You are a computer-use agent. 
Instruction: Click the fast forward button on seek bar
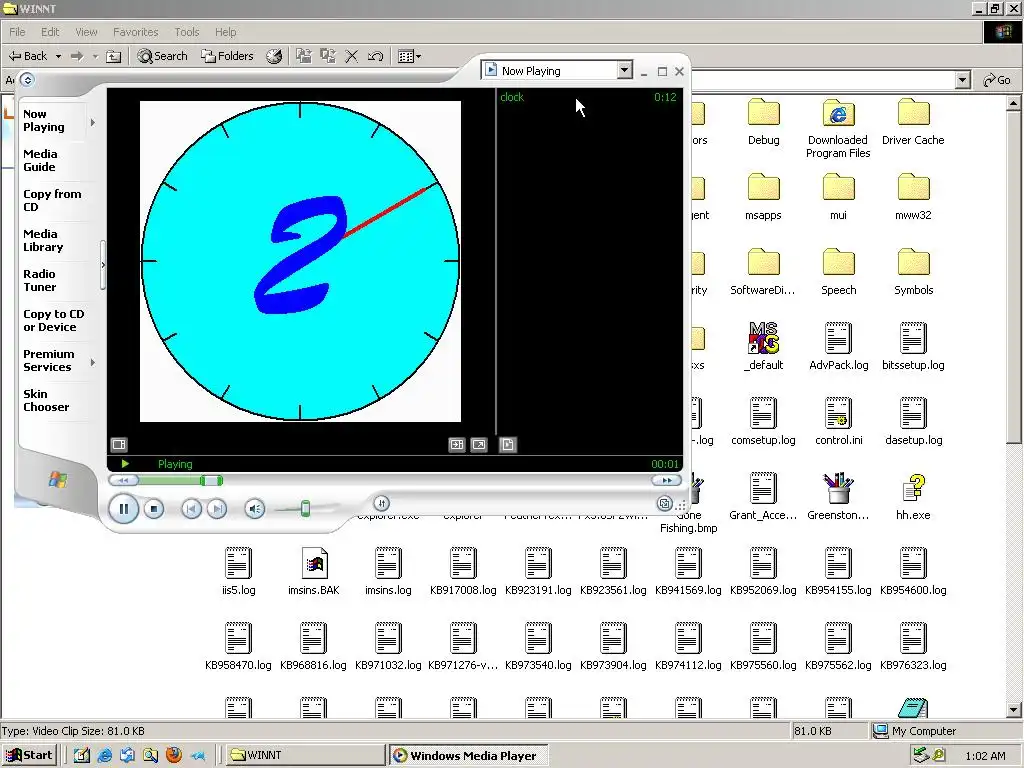[666, 481]
